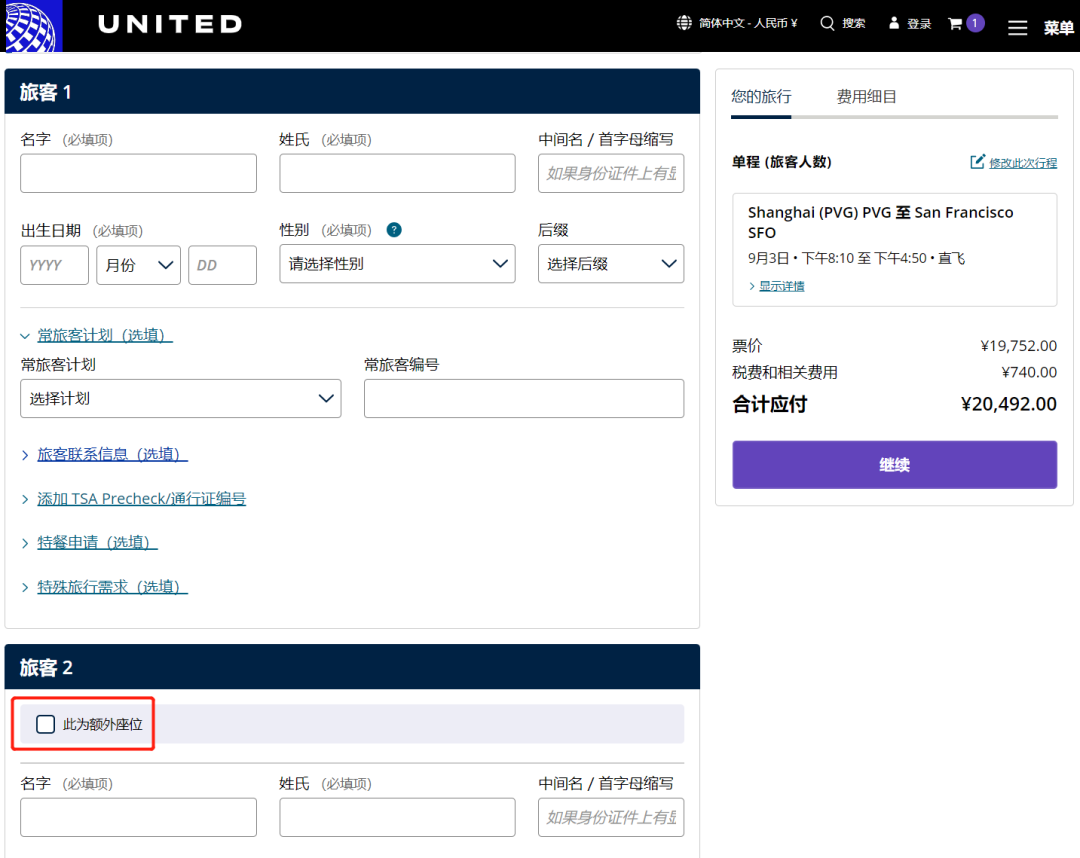Open language and currency globe selector
The height and width of the screenshot is (858, 1080).
coord(683,23)
